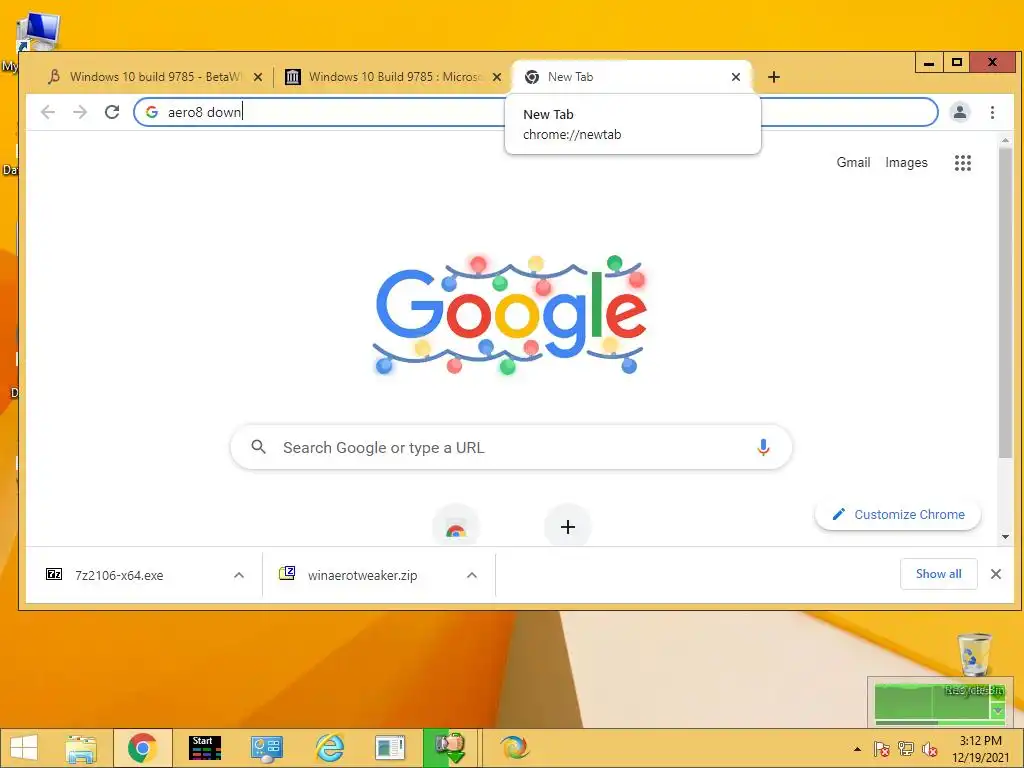
Task: Start voice search with the microphone
Action: click(x=763, y=447)
